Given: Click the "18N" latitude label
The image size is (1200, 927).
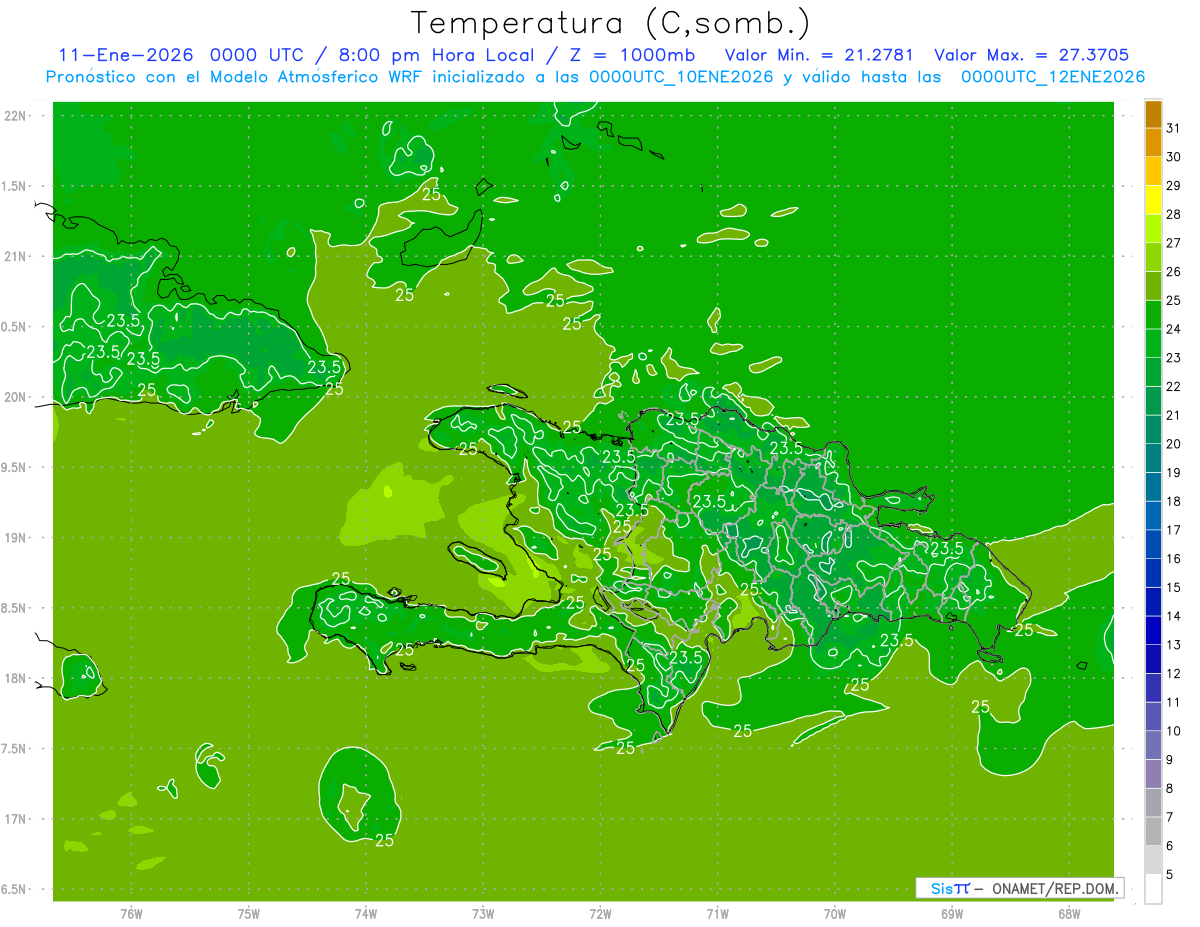Looking at the screenshot, I should pos(15,678).
